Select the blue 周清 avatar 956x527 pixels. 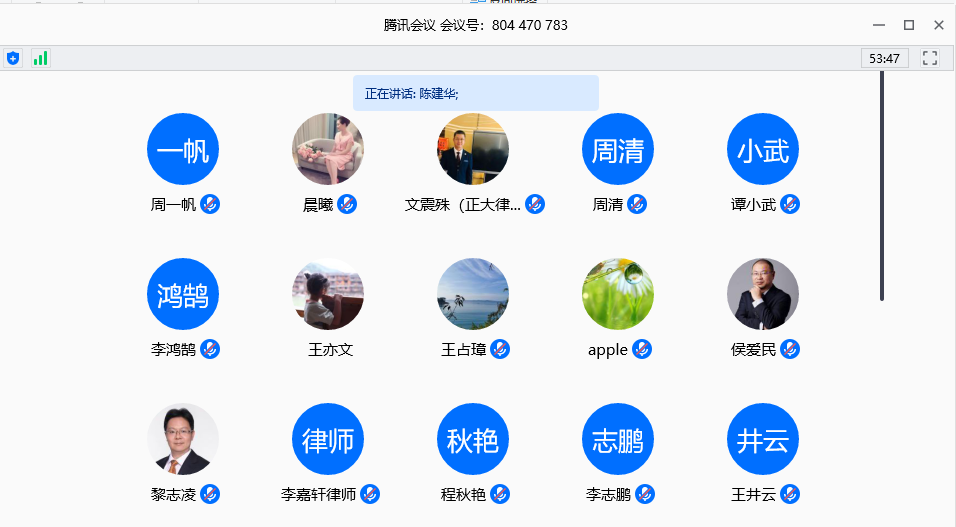tap(618, 149)
